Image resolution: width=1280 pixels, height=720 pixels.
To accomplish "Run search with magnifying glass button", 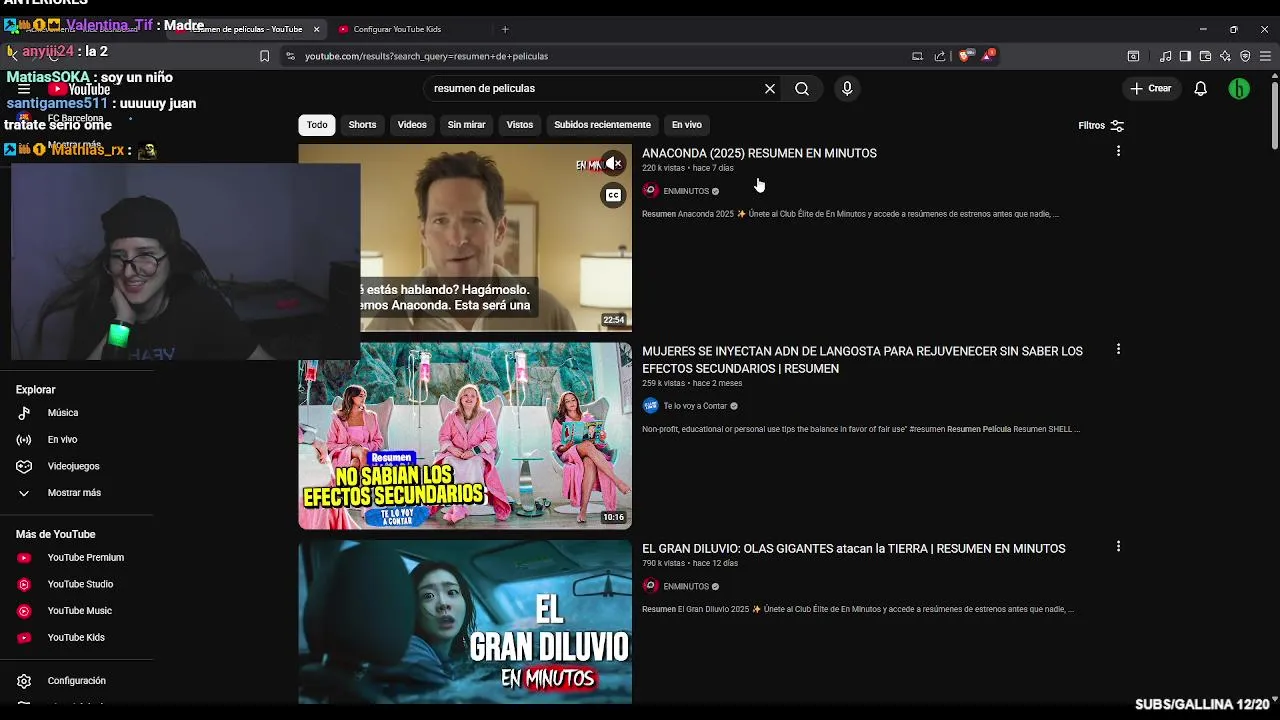I will [x=802, y=89].
